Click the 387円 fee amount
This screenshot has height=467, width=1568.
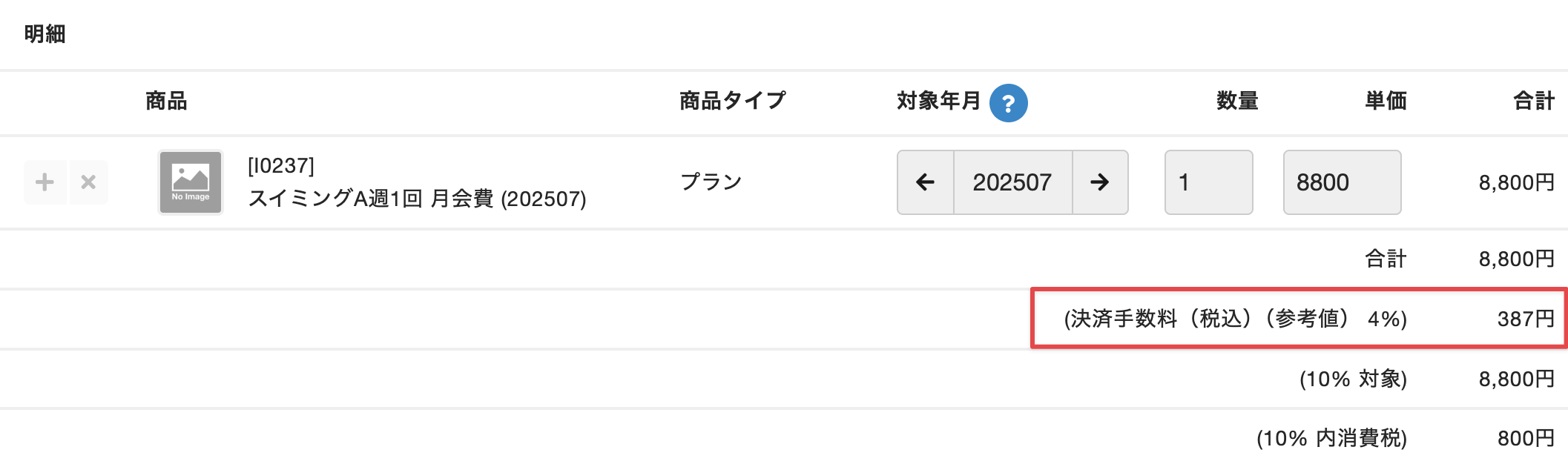pos(1525,319)
